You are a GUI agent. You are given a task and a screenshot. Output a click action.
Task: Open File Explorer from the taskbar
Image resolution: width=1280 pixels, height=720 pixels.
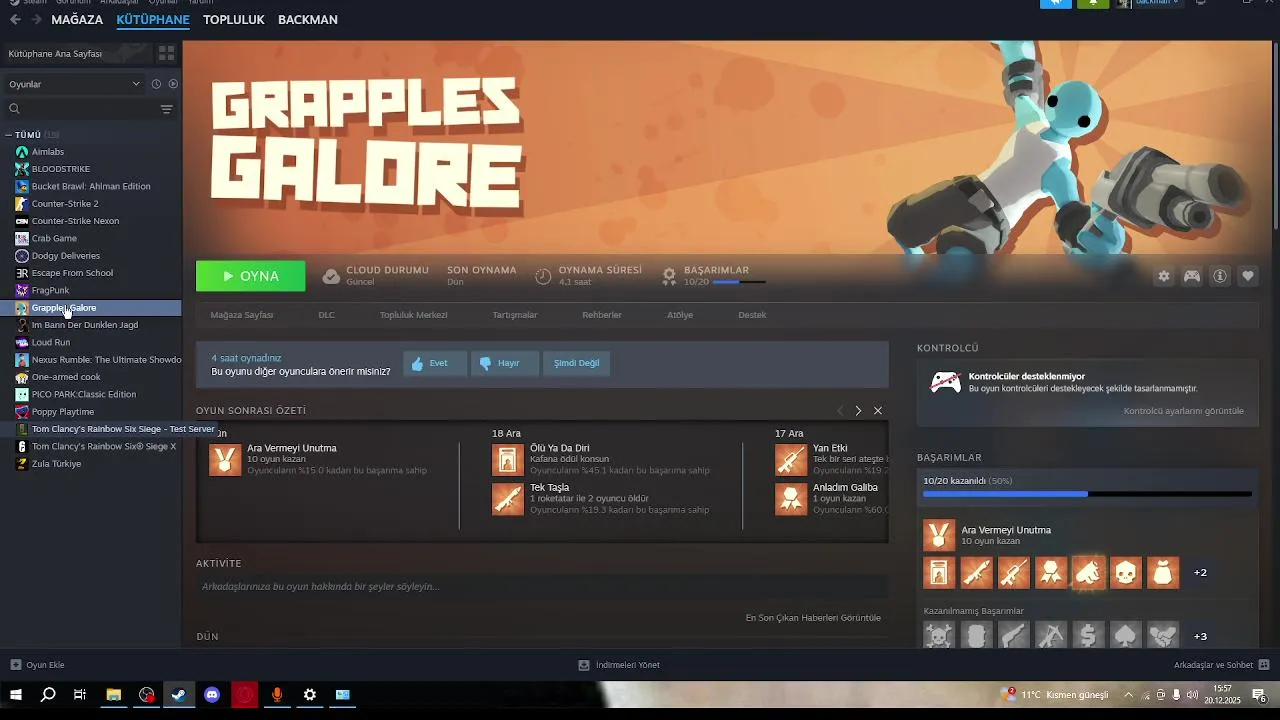tap(114, 695)
